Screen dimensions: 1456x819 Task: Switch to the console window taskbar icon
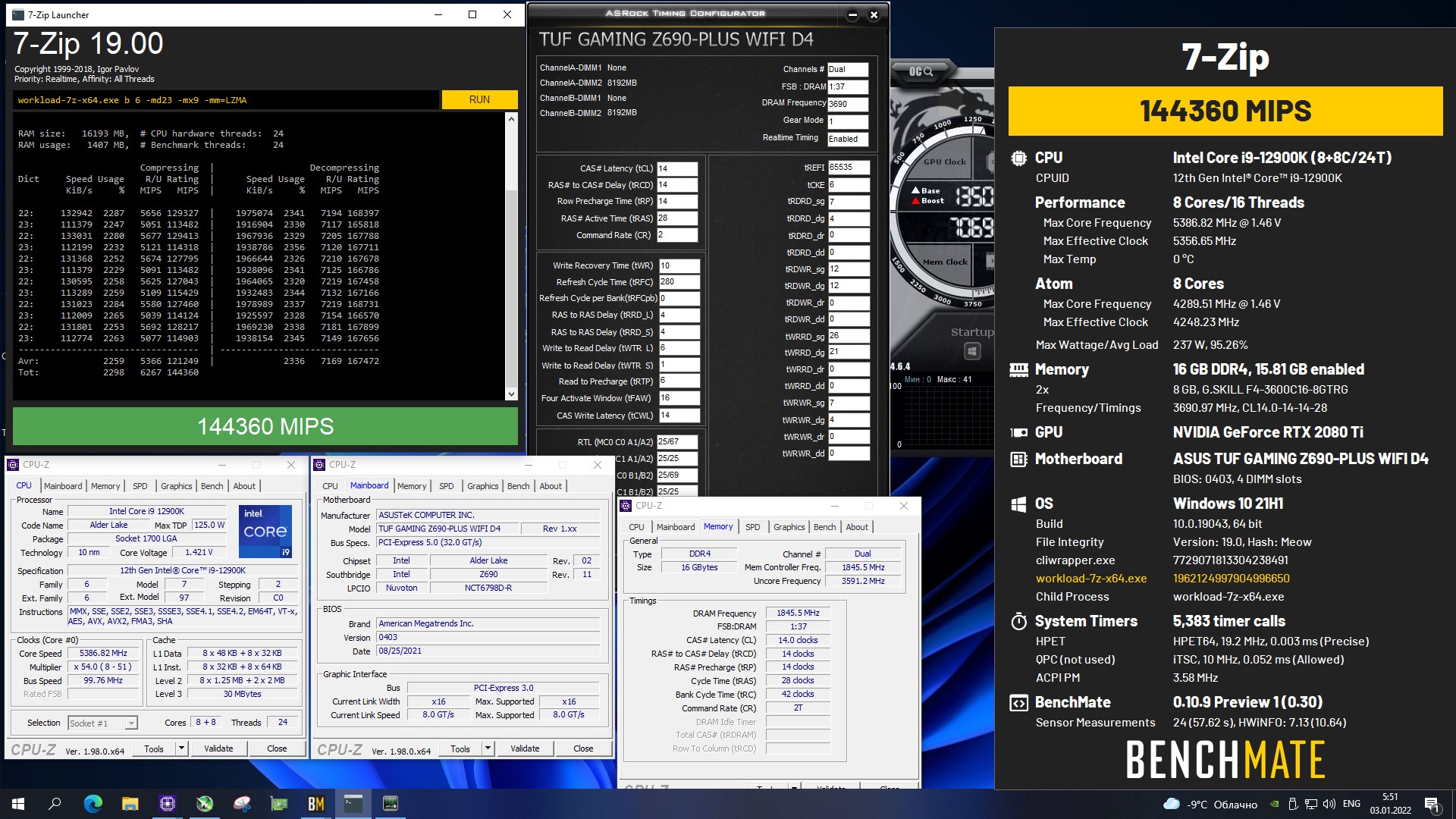coord(353,804)
